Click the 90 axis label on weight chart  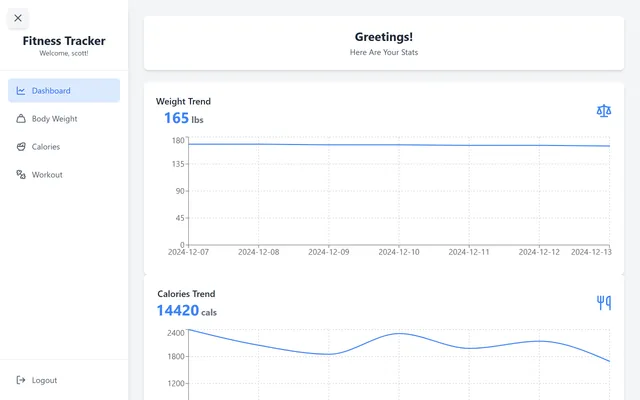coord(180,191)
